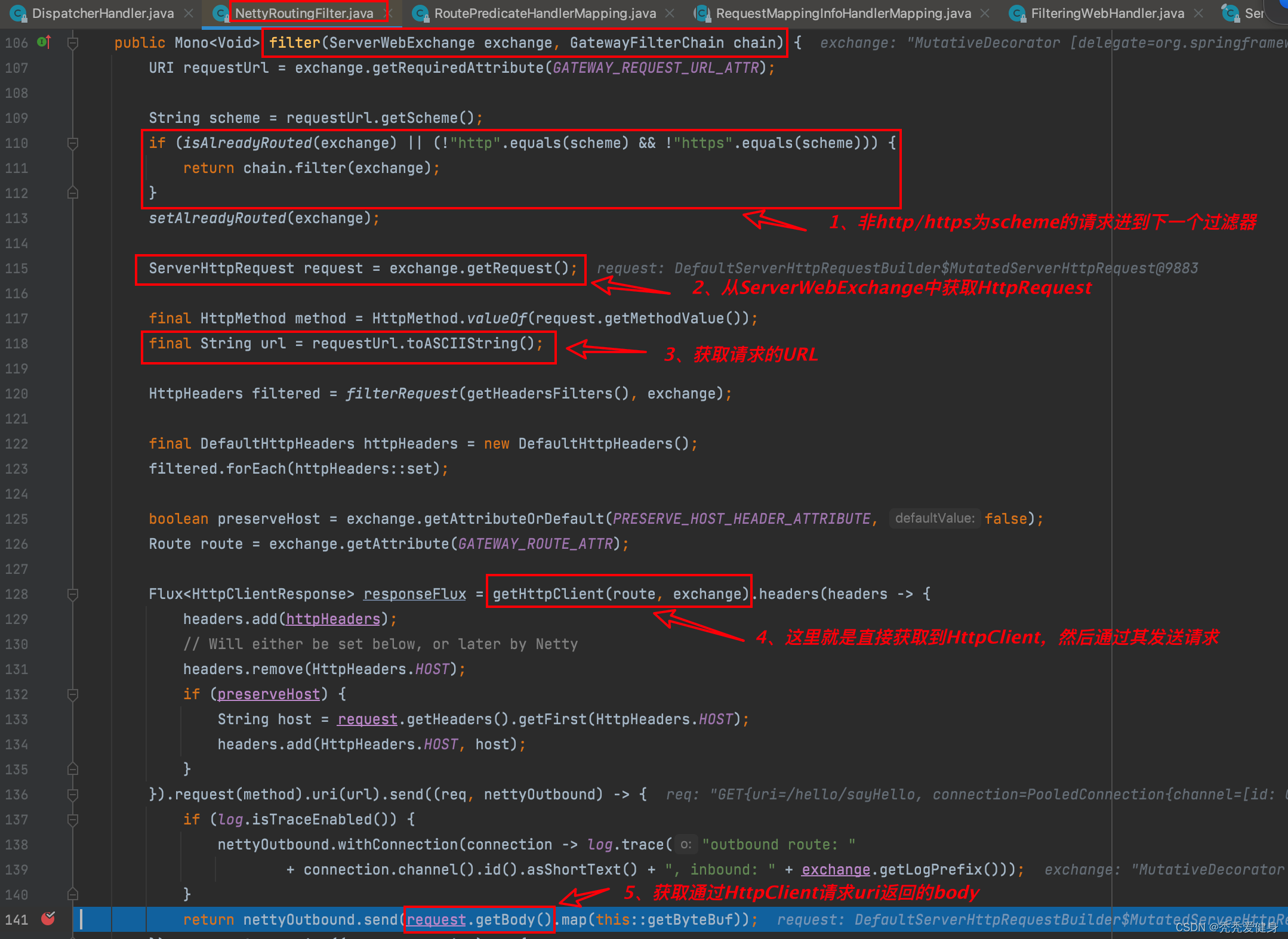This screenshot has height=939, width=1288.
Task: Click this::getByteBuf on line 141
Action: [x=664, y=920]
